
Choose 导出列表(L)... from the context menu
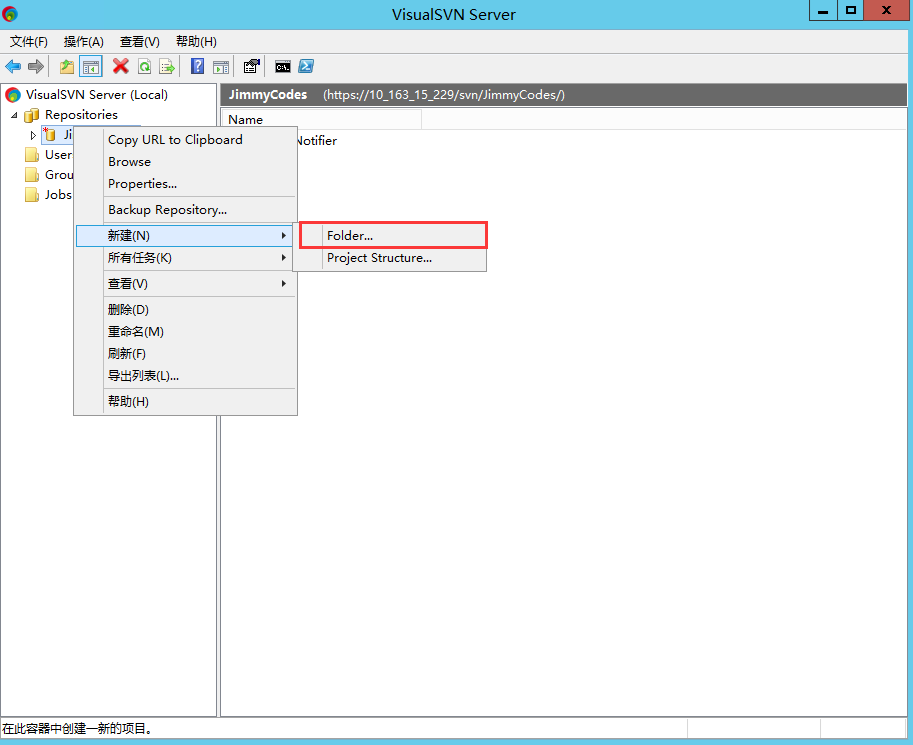pos(143,376)
